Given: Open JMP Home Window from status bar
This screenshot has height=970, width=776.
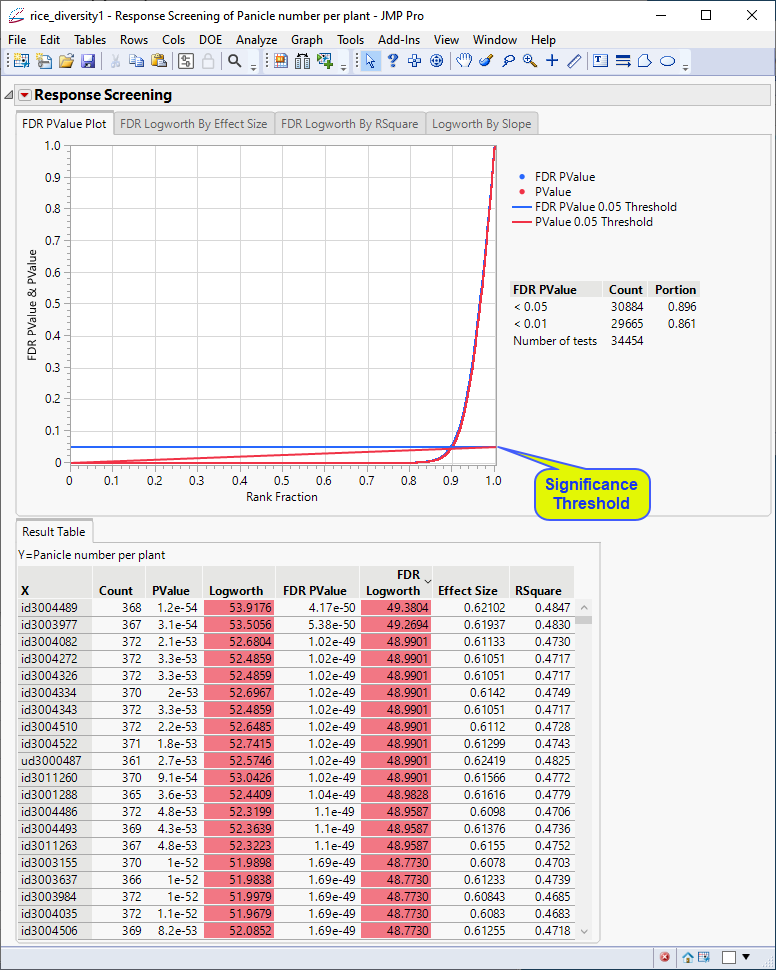Looking at the screenshot, I should pyautogui.click(x=689, y=957).
